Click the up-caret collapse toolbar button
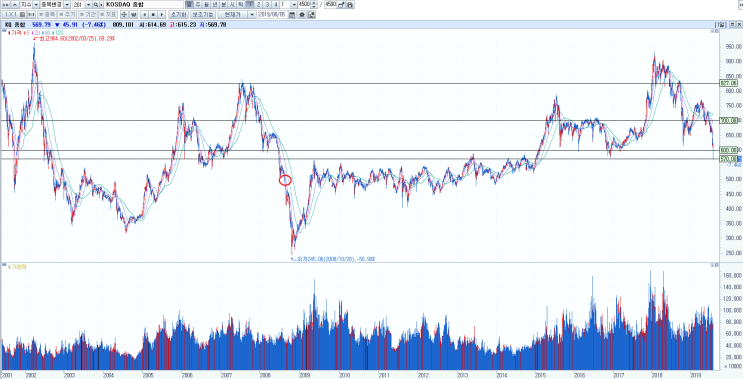 coord(15,4)
